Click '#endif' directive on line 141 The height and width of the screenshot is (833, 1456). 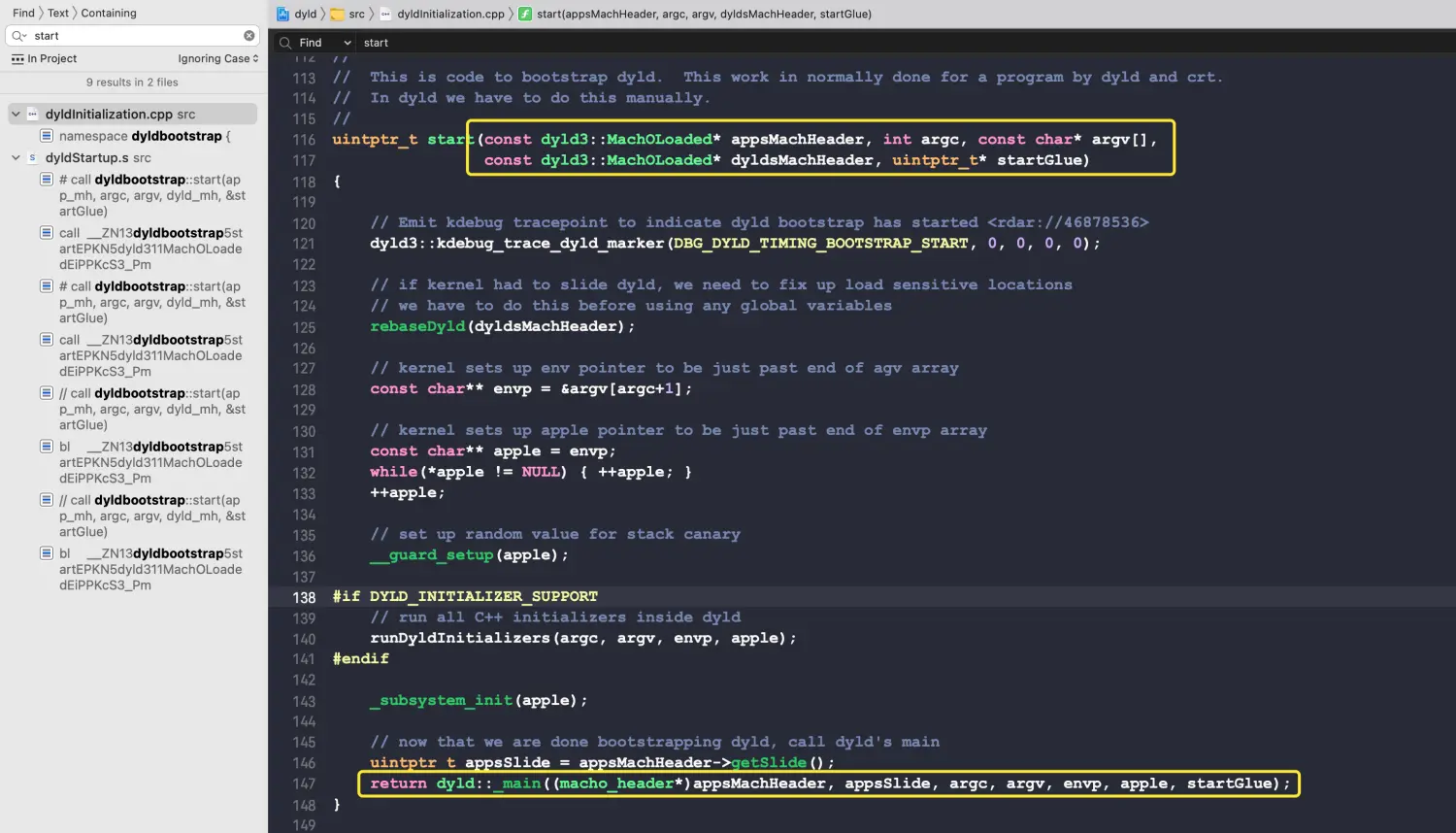click(x=361, y=658)
